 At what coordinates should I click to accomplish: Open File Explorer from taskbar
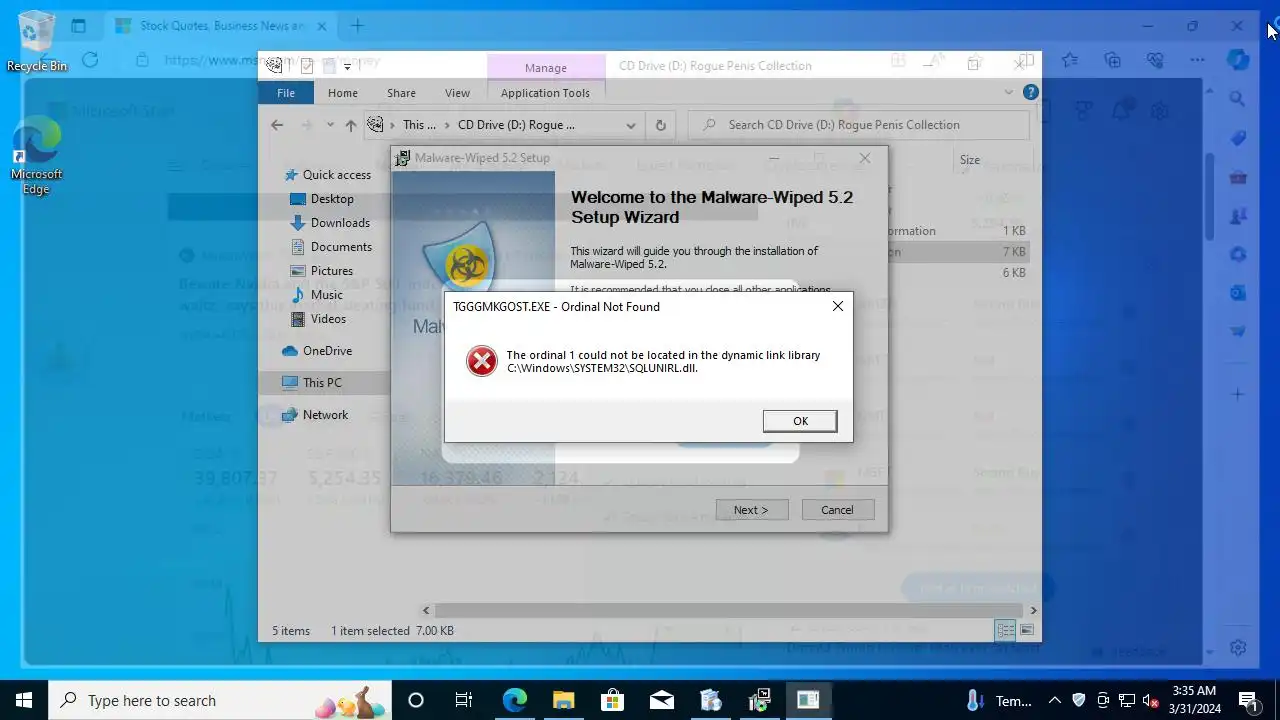tap(563, 700)
